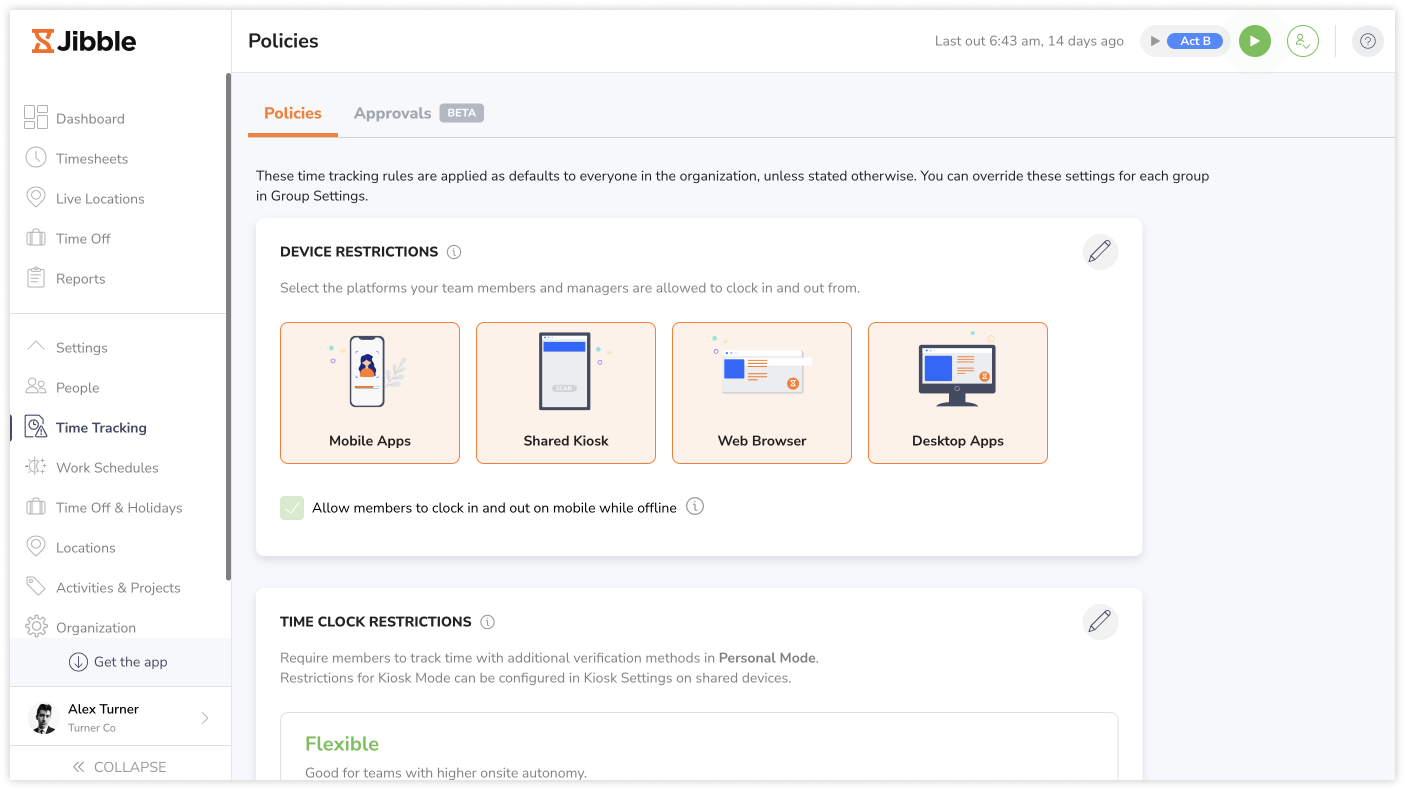Expand Alex Turner account menu

[205, 717]
